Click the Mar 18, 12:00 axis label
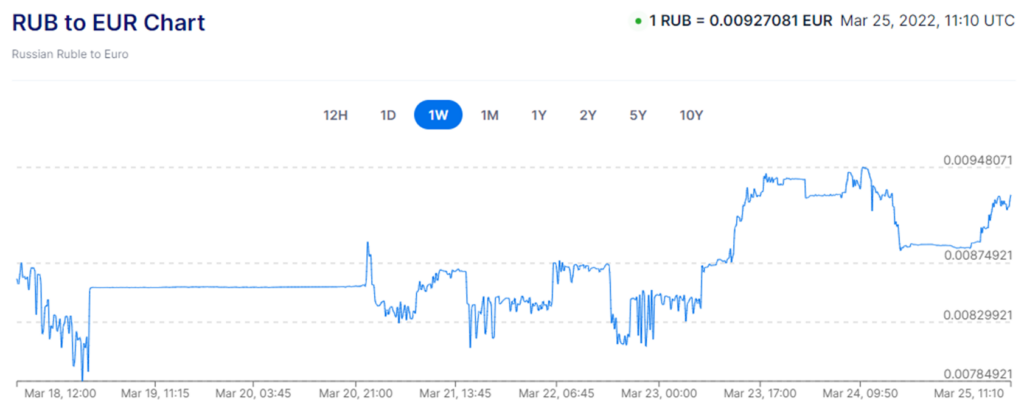The height and width of the screenshot is (415, 1024). coord(60,394)
